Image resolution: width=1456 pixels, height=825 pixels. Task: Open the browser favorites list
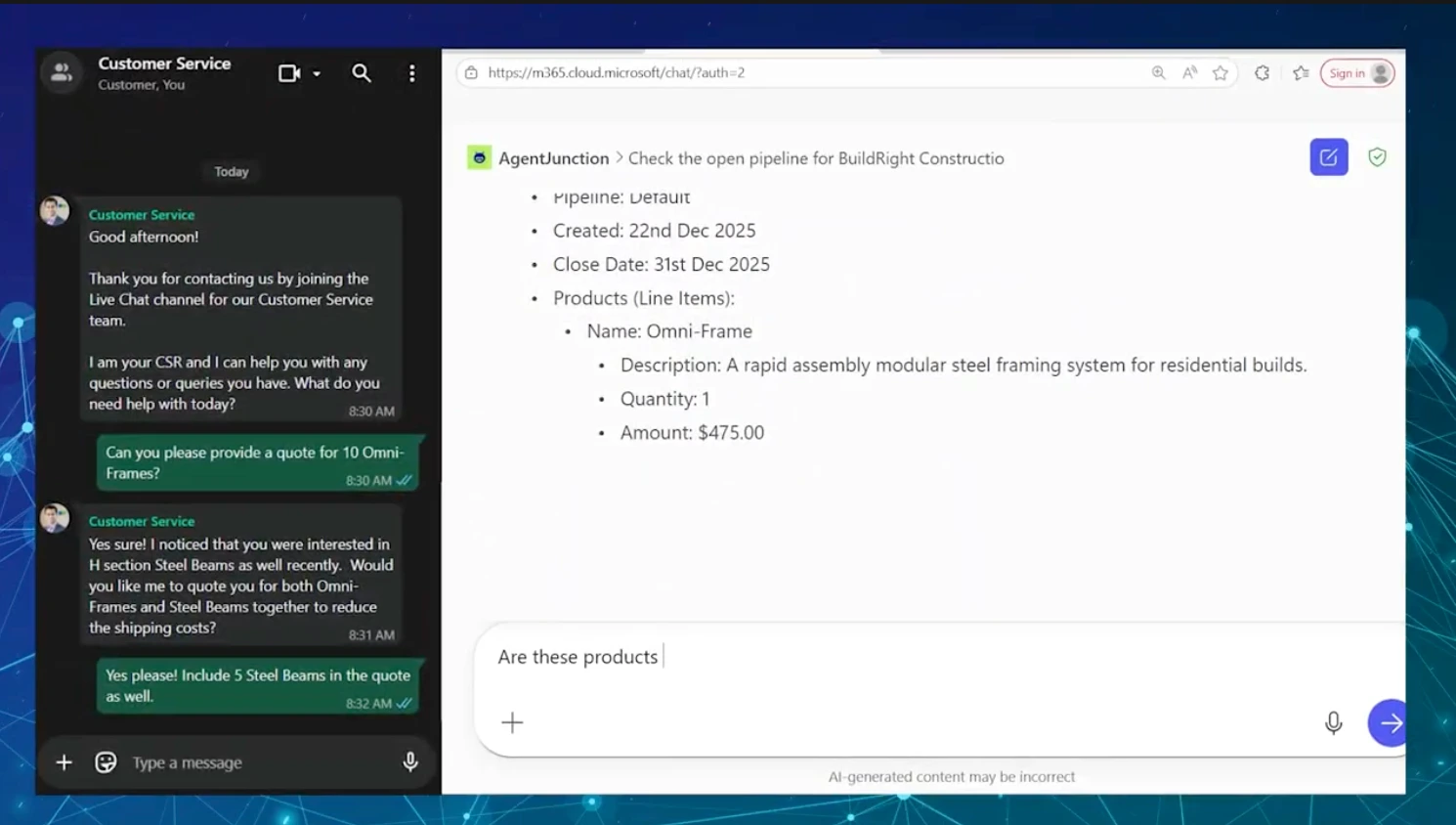(x=1301, y=72)
